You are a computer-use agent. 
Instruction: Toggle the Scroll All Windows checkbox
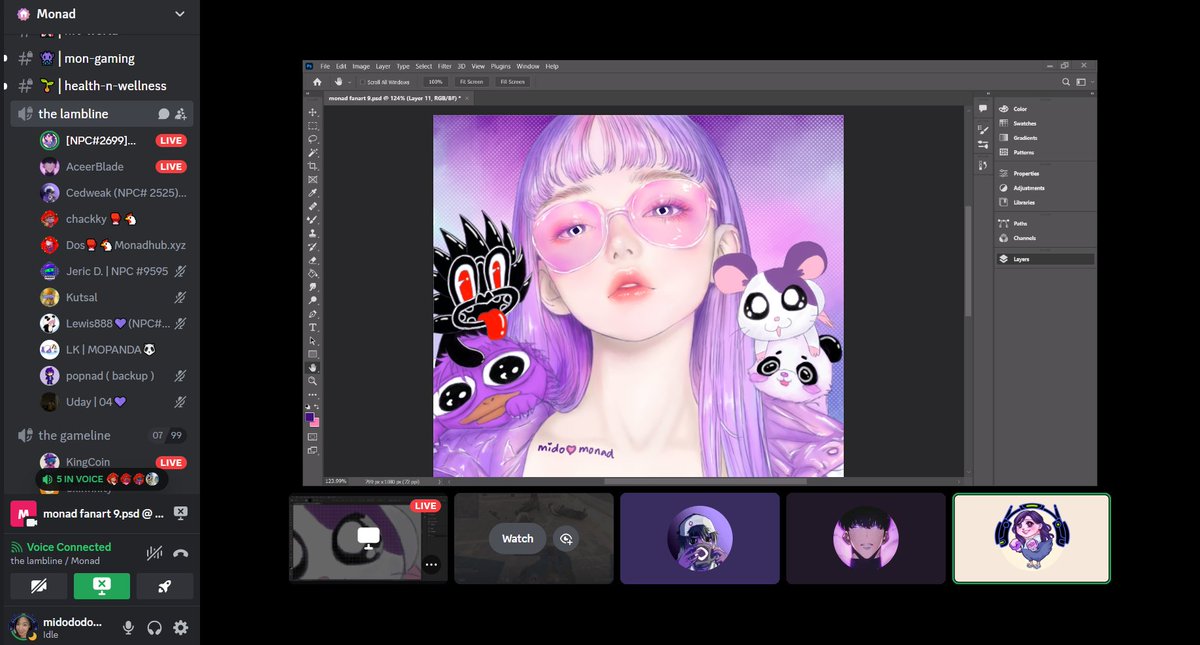[x=363, y=82]
